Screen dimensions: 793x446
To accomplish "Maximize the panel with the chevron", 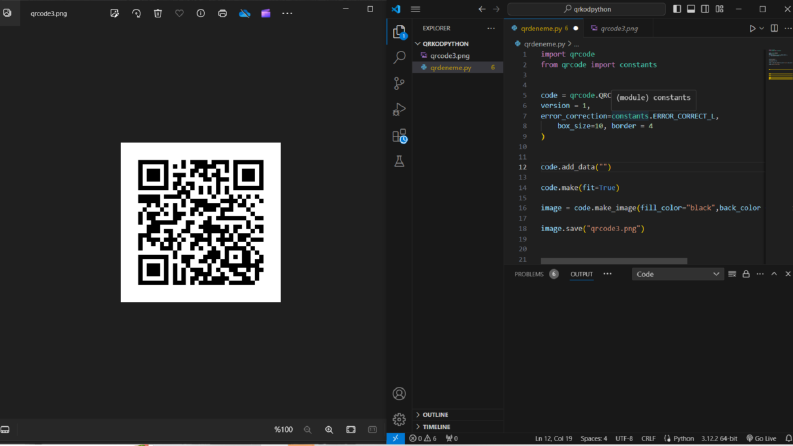I will pyautogui.click(x=774, y=274).
